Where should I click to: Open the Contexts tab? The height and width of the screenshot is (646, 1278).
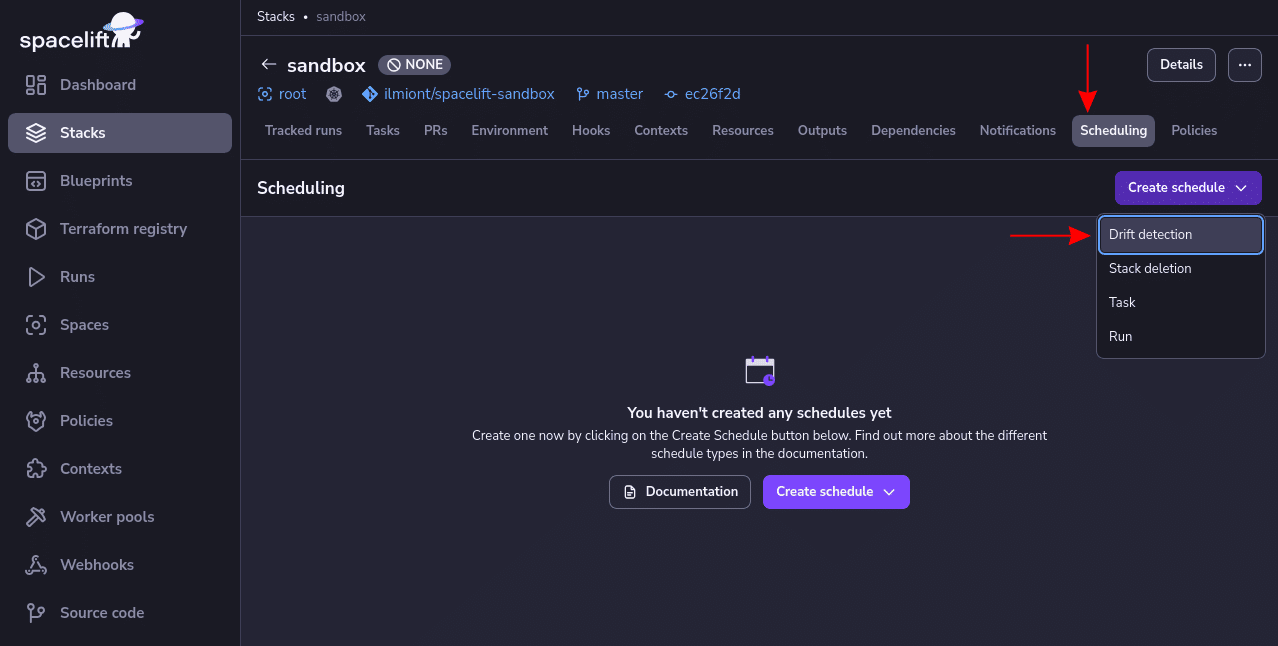(661, 131)
